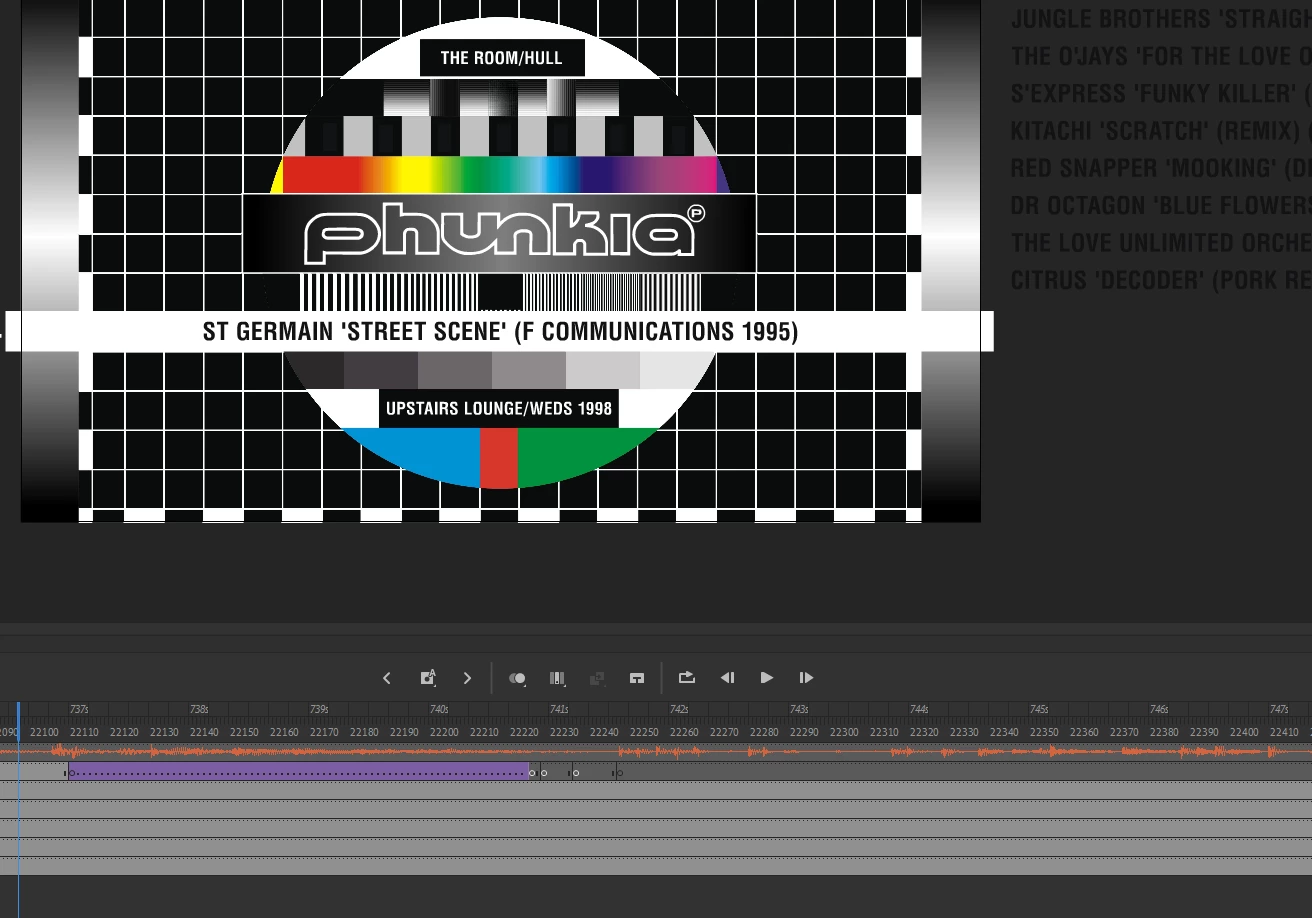Click frame number 22400 on the ruler
The image size is (1312, 918).
coord(1244,732)
